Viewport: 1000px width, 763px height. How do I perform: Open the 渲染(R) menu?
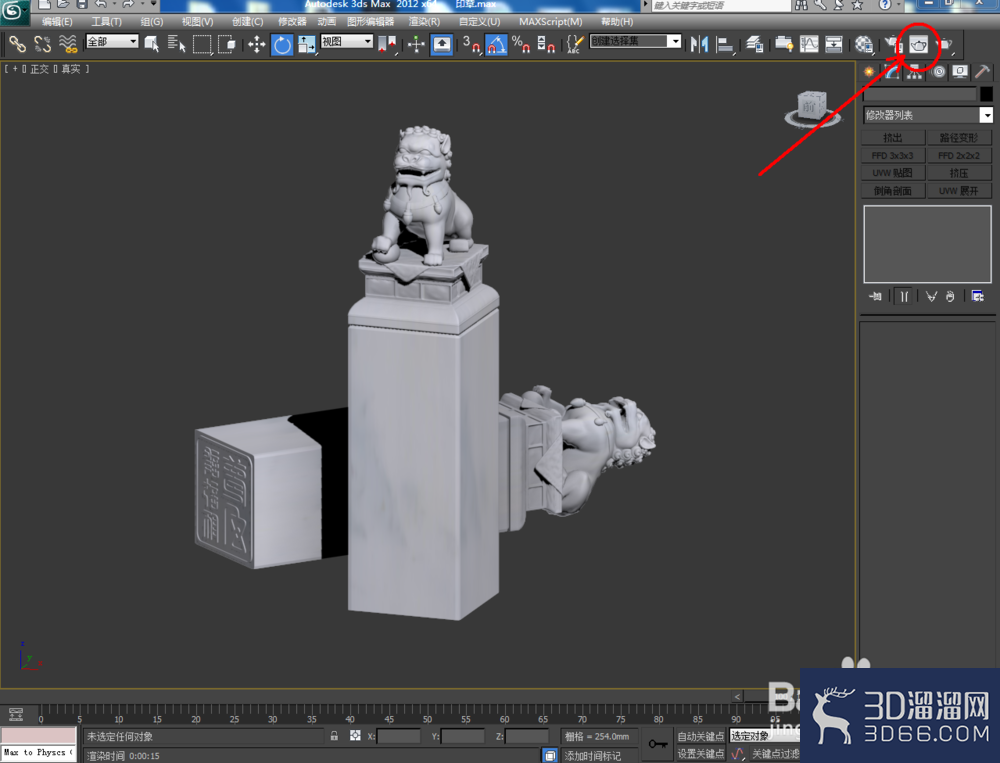424,21
